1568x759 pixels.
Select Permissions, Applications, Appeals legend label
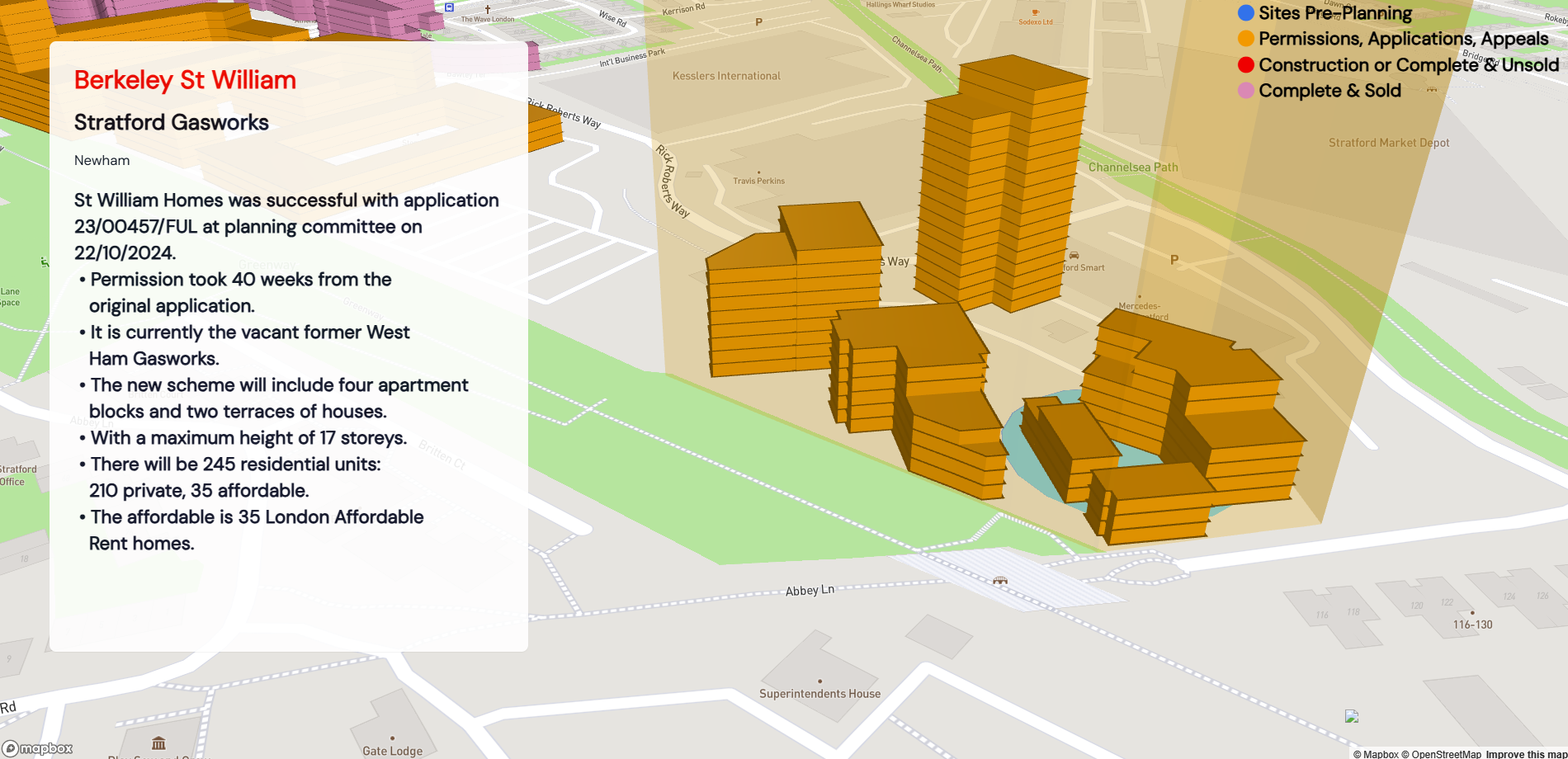(x=1404, y=39)
